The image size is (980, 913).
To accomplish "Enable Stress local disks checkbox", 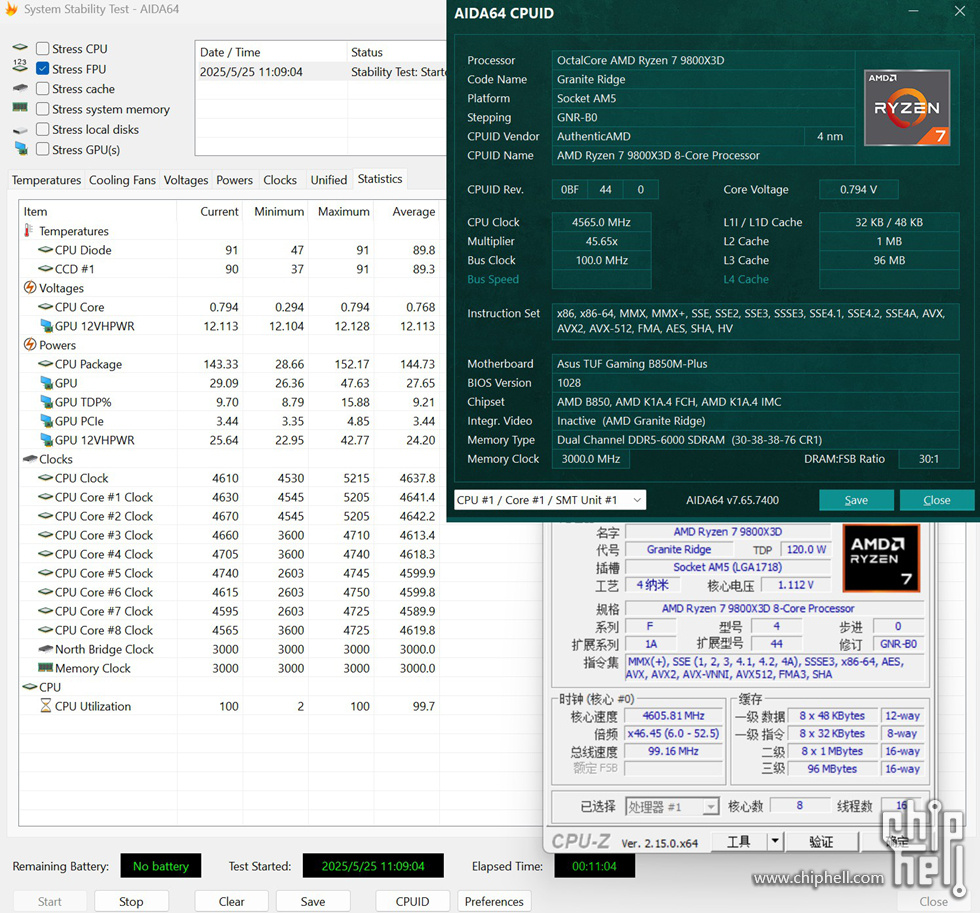I will (42, 129).
